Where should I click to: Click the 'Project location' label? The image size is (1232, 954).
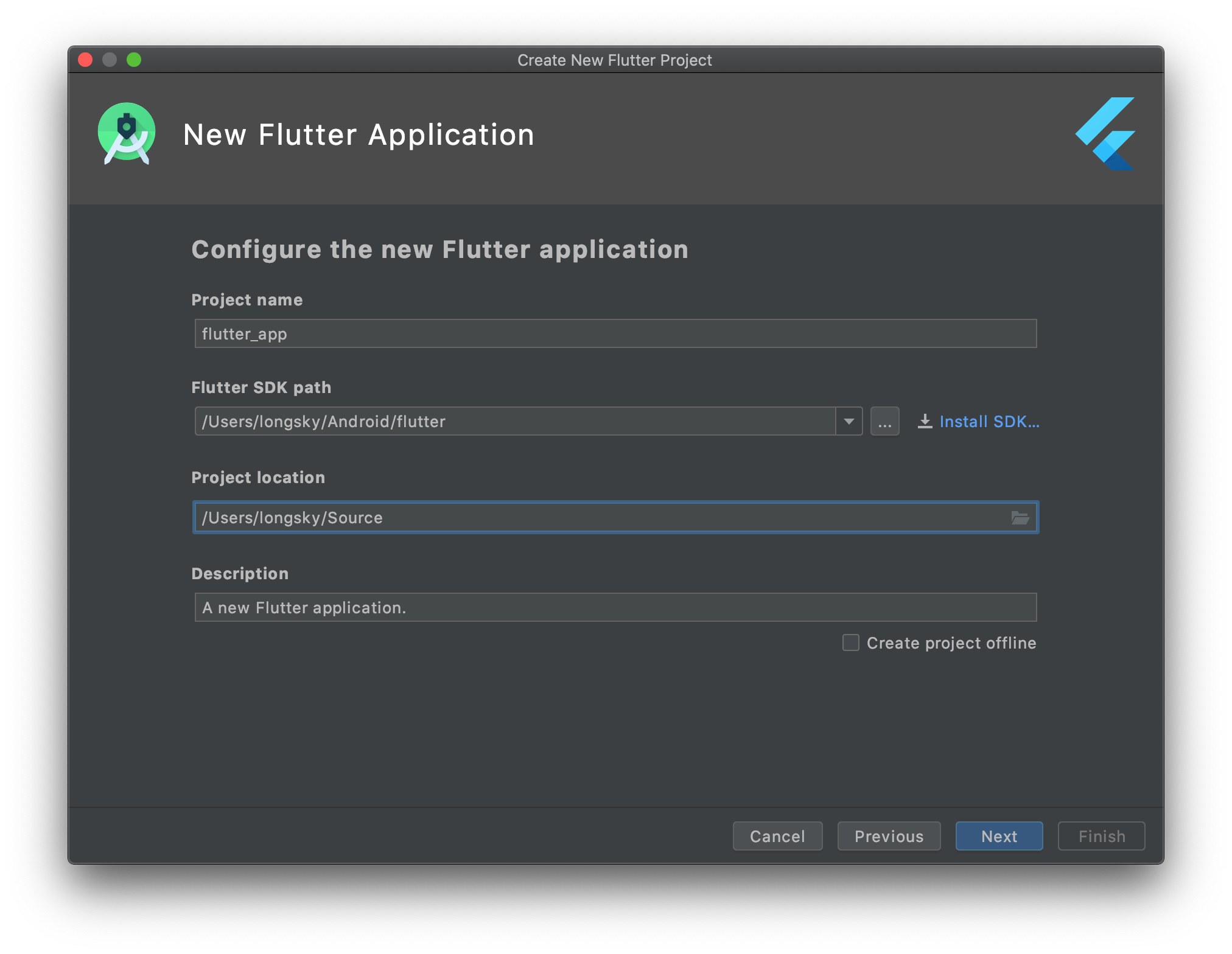[258, 478]
